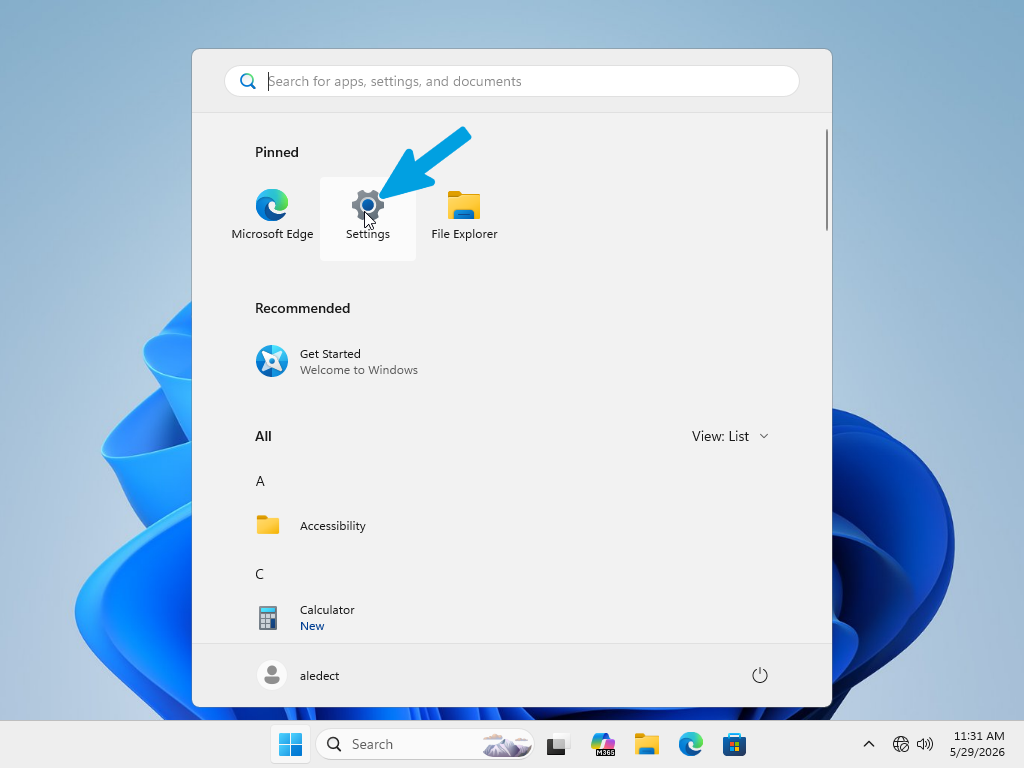The width and height of the screenshot is (1024, 768).
Task: Click the taskbar Search box
Action: click(x=424, y=744)
